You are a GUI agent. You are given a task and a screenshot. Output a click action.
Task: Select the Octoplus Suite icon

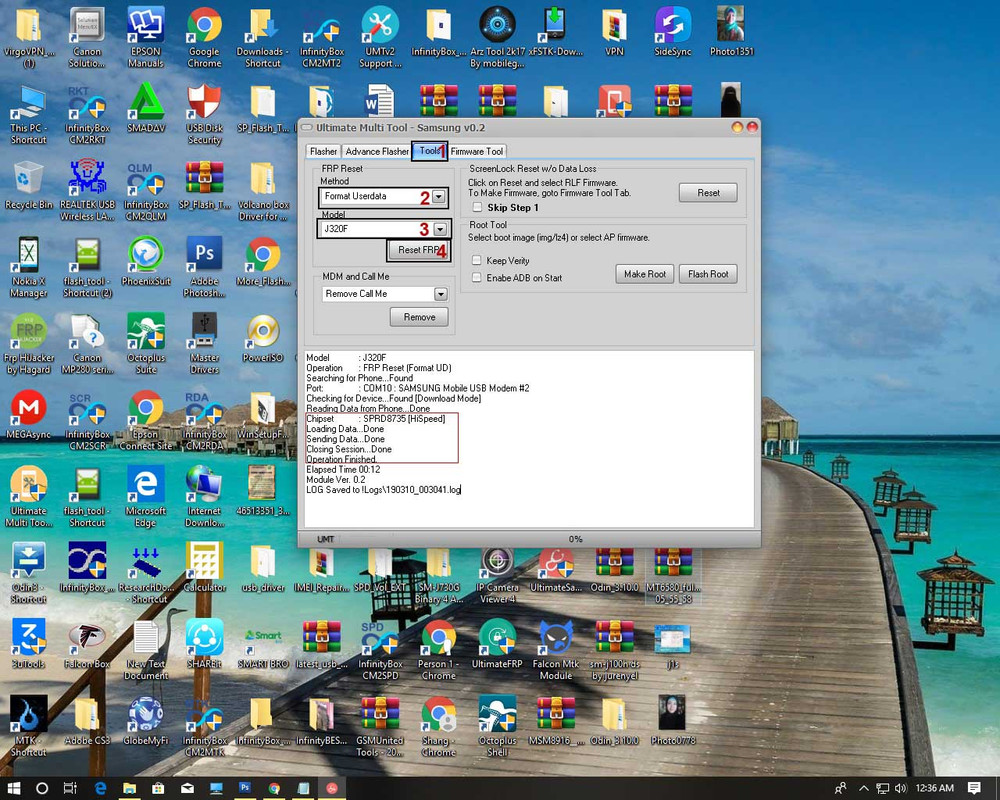146,343
